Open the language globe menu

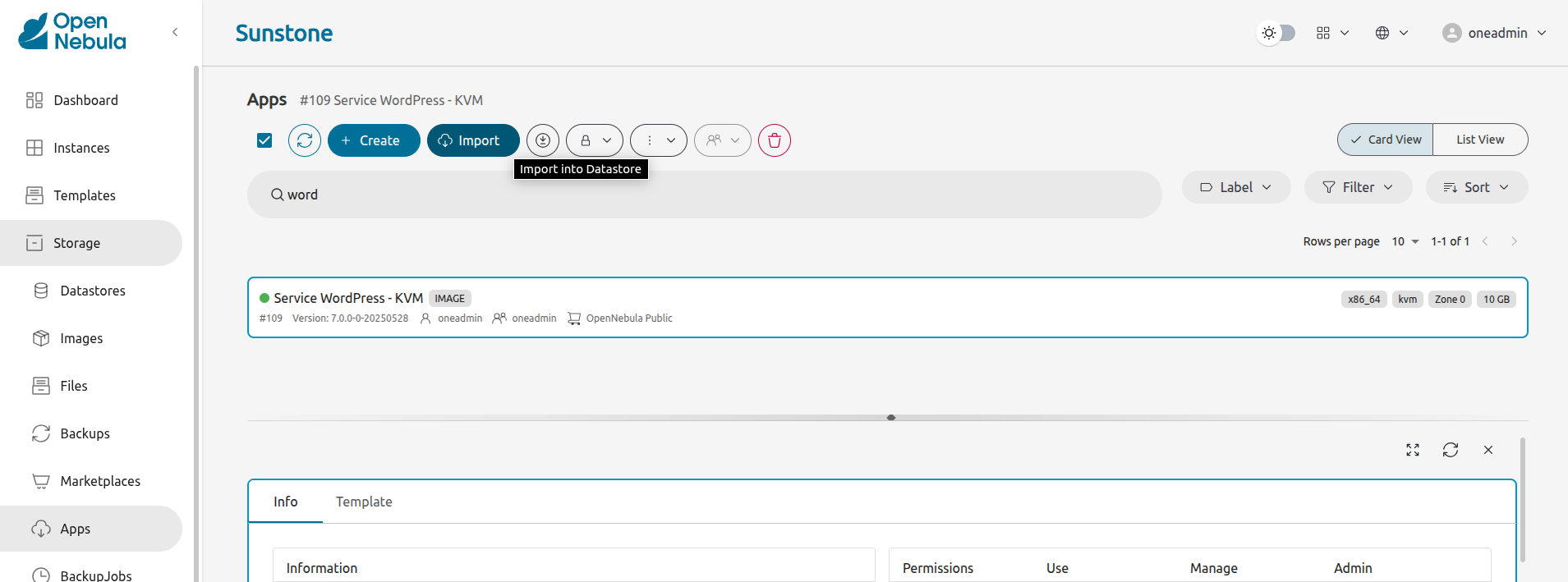tap(1391, 33)
